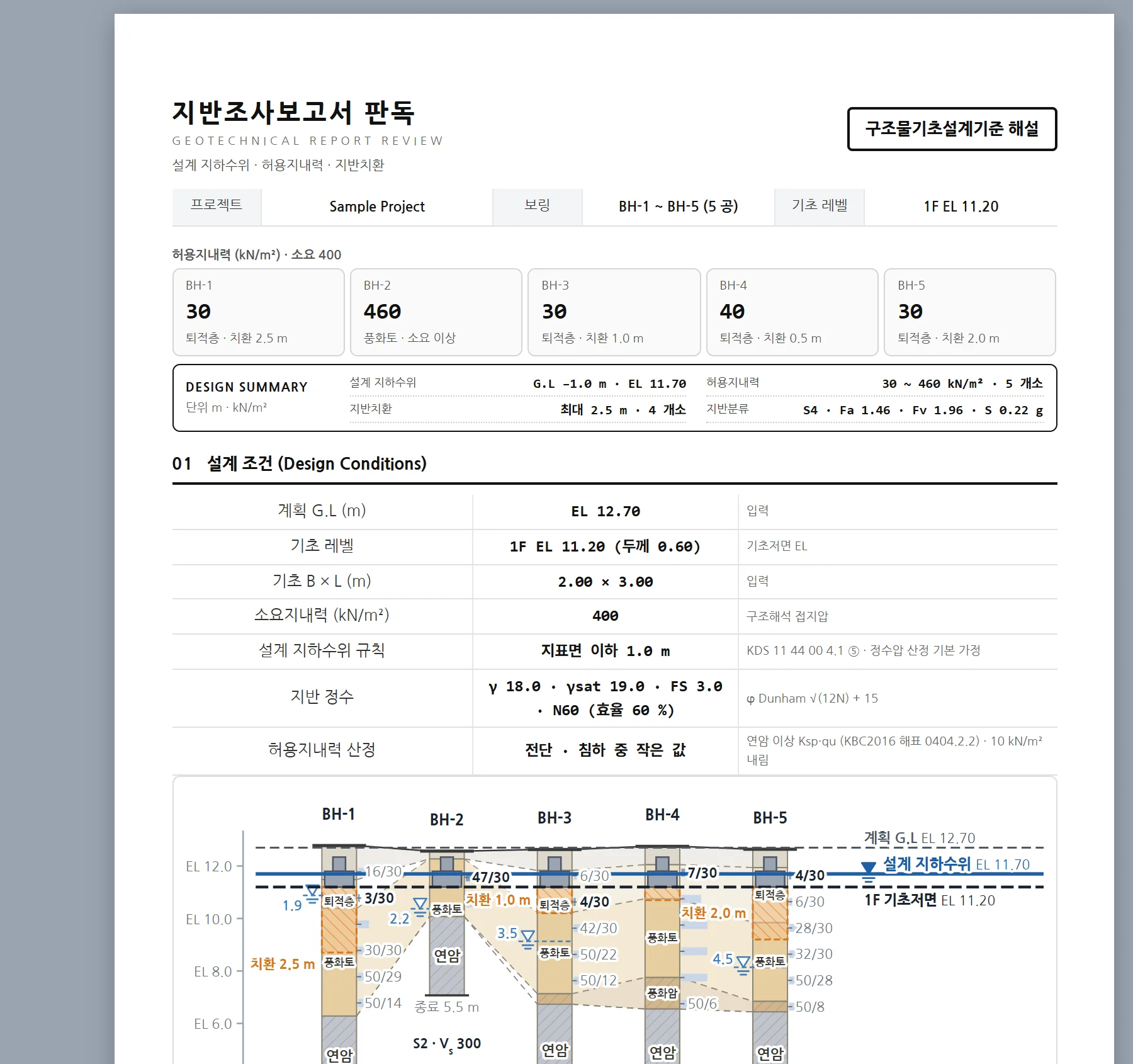Click the KDS 11 44 00 4.1 note
The width and height of the screenshot is (1133, 1064).
tap(864, 650)
